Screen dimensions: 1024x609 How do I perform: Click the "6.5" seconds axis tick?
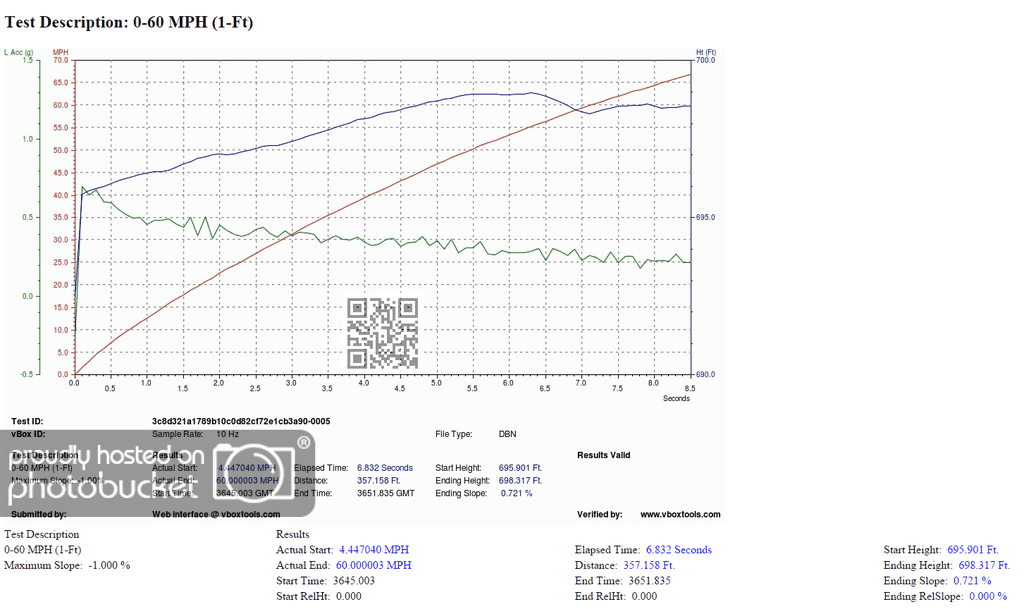click(x=545, y=388)
